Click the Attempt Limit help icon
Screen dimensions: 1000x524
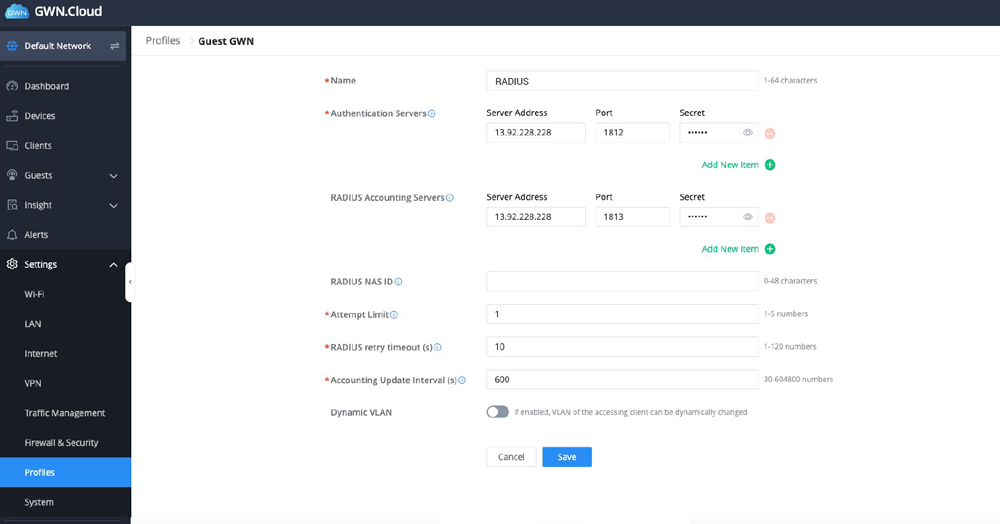(394, 315)
